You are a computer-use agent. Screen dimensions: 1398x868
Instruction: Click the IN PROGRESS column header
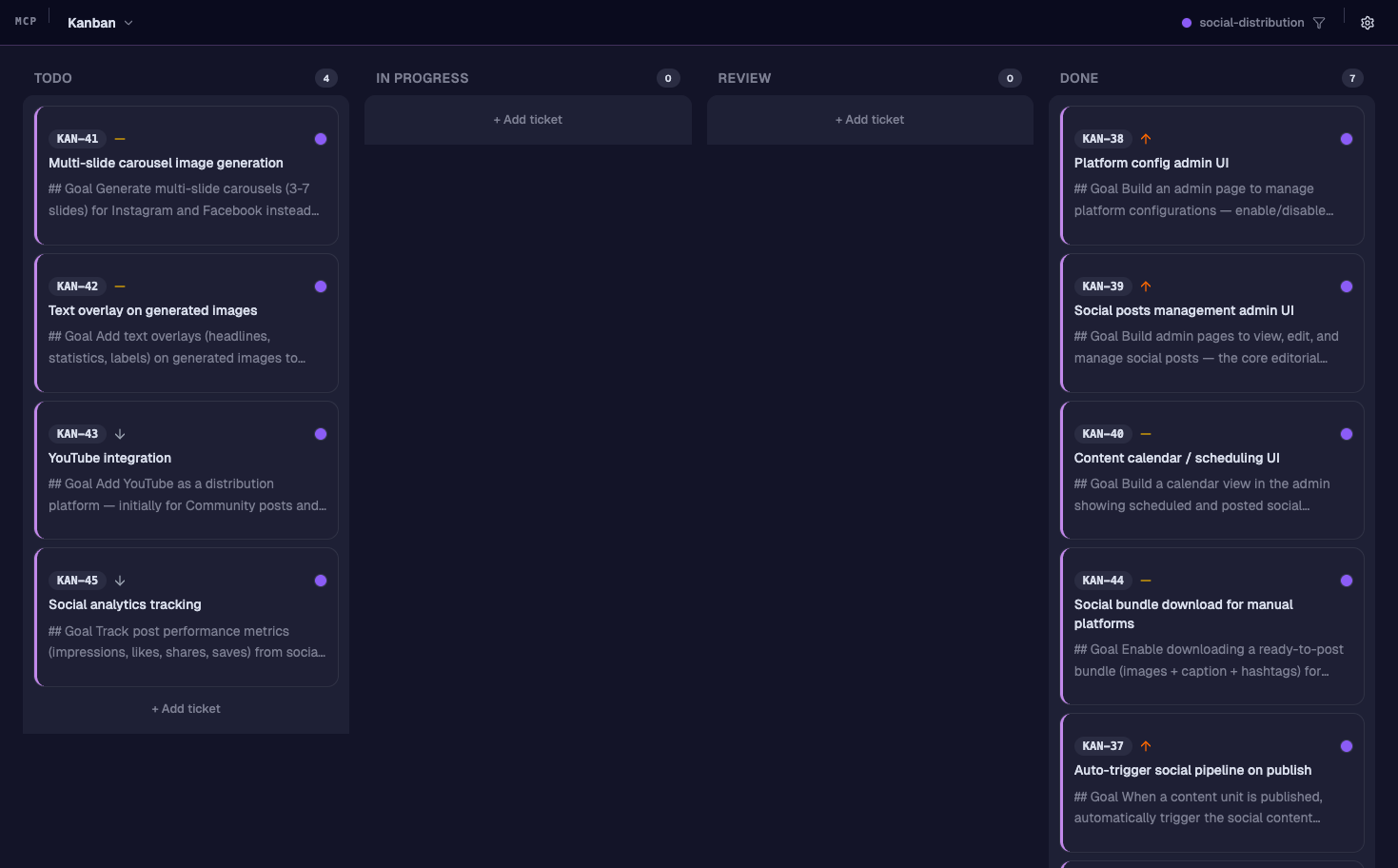pyautogui.click(x=423, y=78)
